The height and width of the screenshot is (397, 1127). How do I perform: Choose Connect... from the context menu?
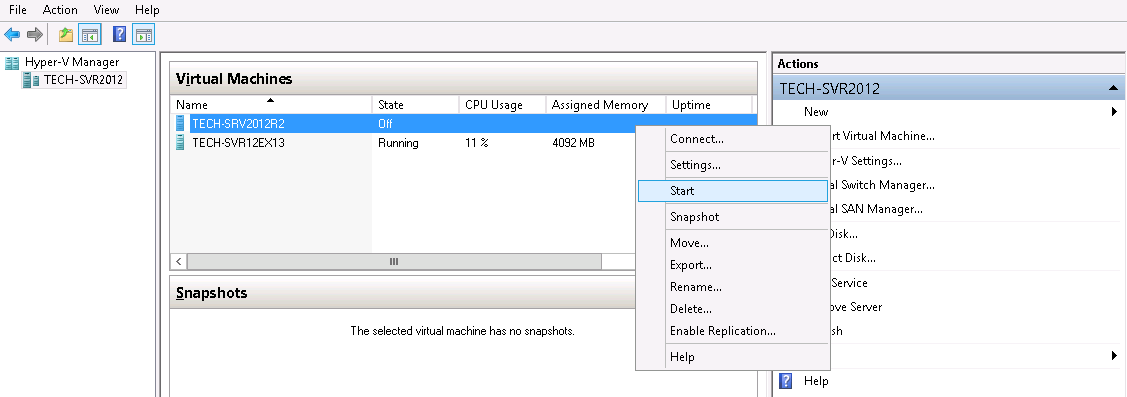pos(732,139)
